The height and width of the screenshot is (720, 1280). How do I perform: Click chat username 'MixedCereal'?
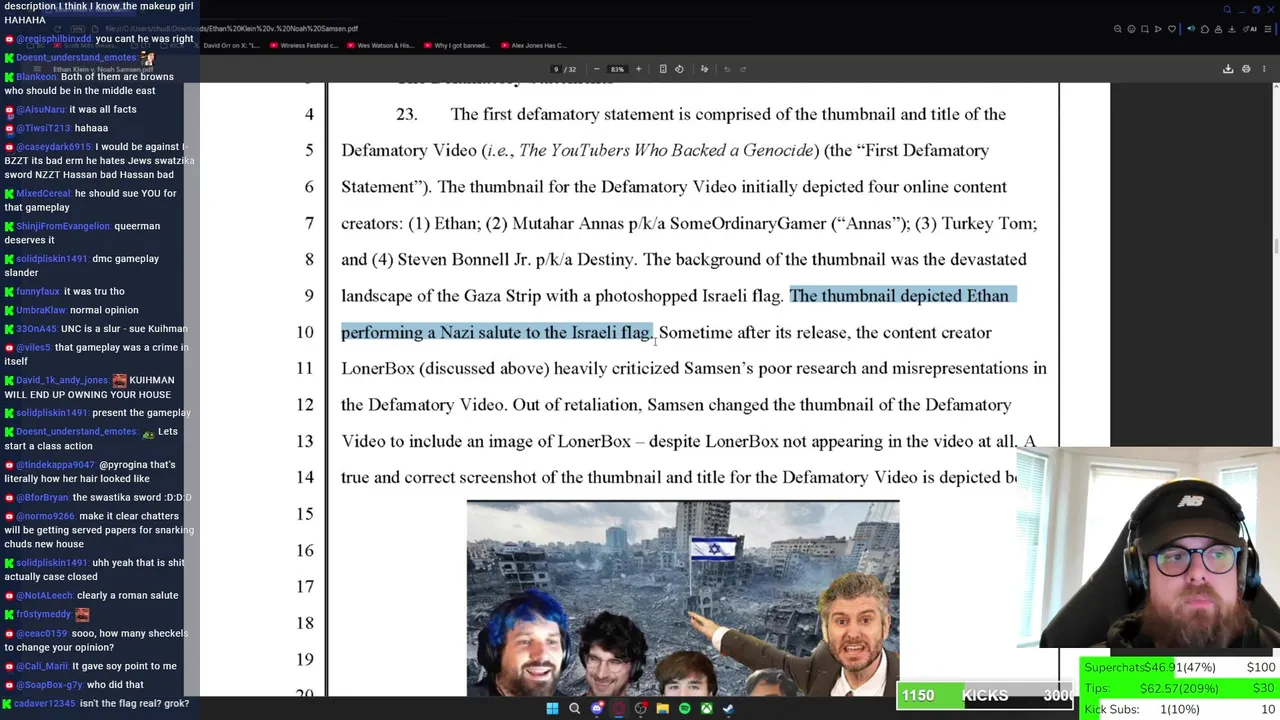(x=43, y=194)
